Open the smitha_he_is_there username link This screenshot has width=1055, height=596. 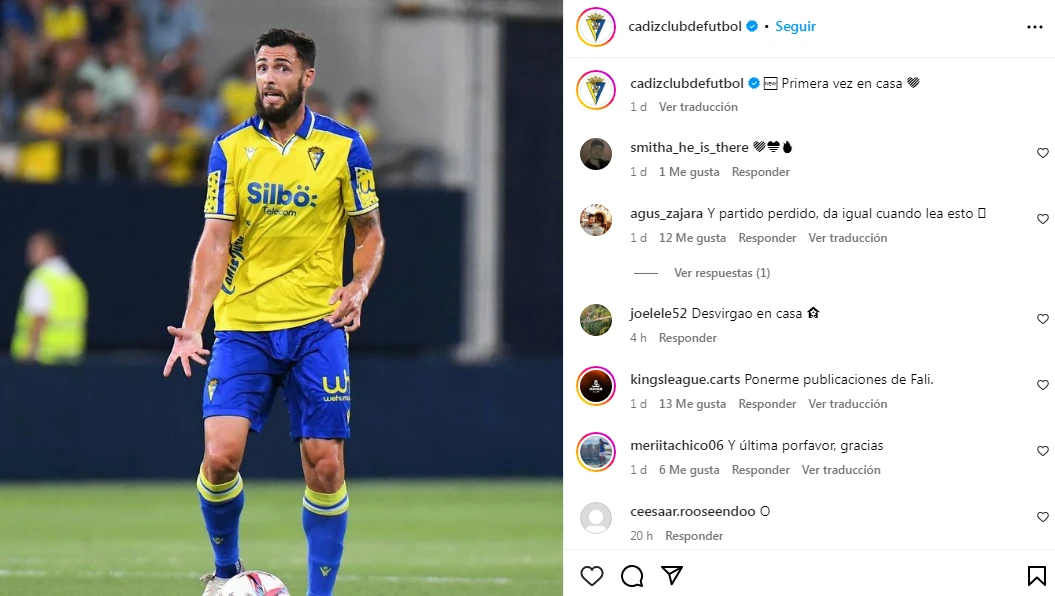tap(689, 147)
